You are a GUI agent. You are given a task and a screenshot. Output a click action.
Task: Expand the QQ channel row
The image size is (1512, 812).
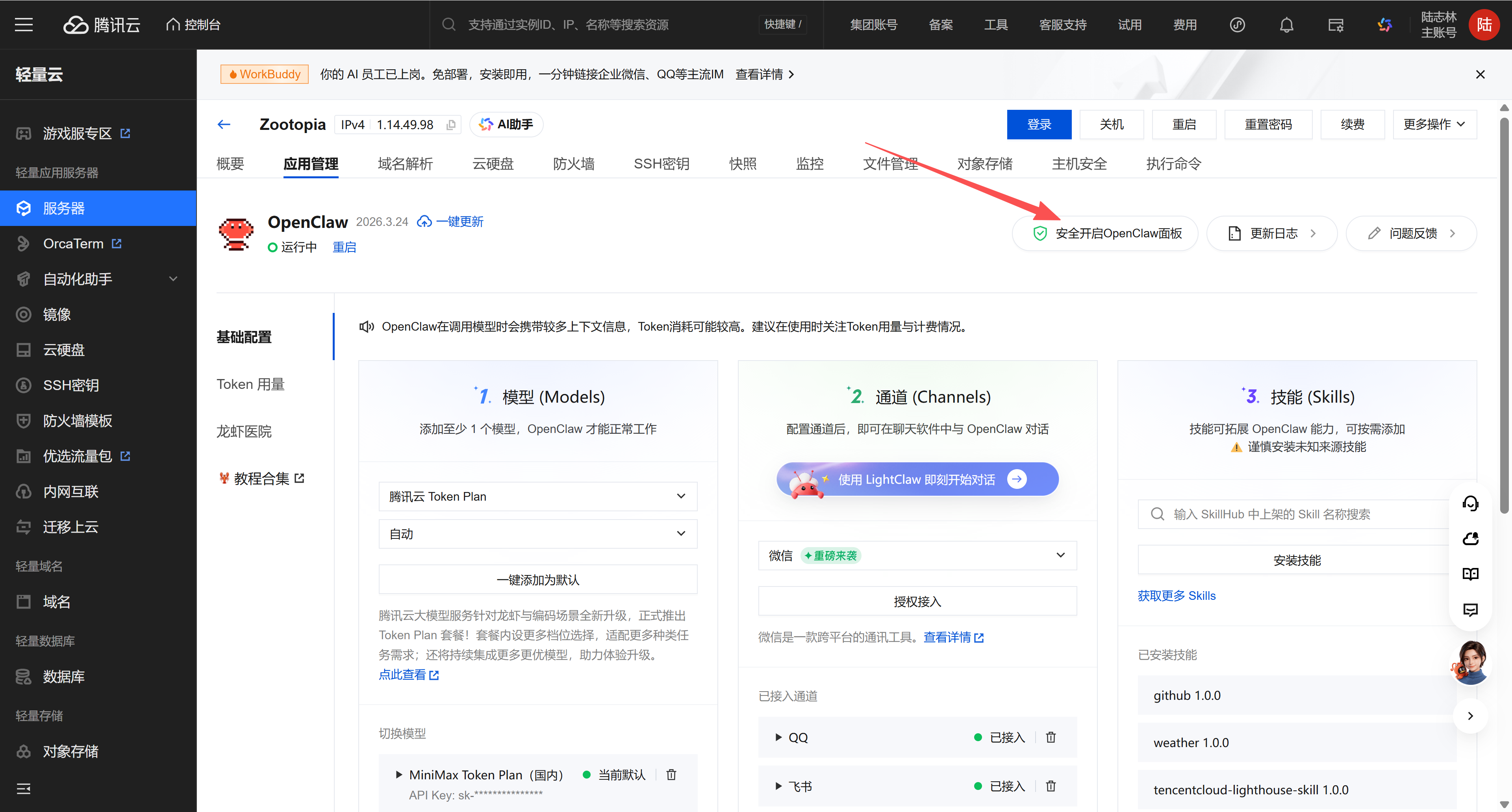pyautogui.click(x=778, y=738)
